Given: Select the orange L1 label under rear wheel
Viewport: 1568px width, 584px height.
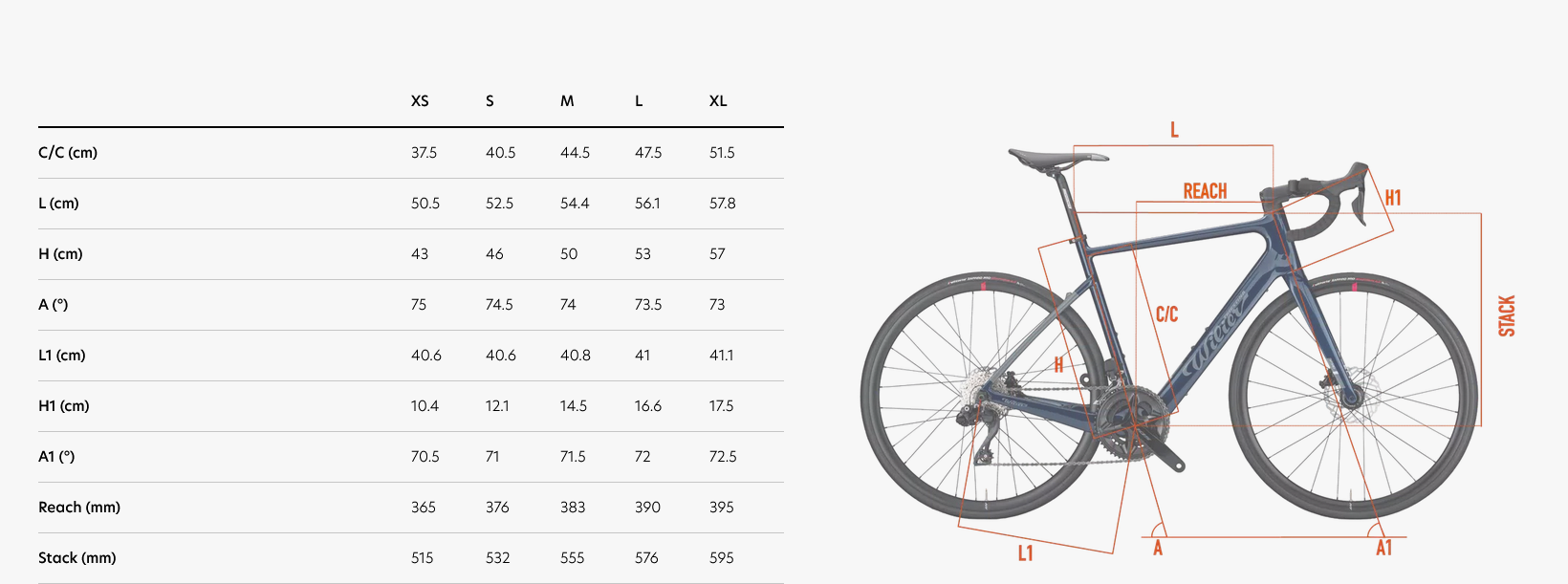Looking at the screenshot, I should pos(1025,553).
